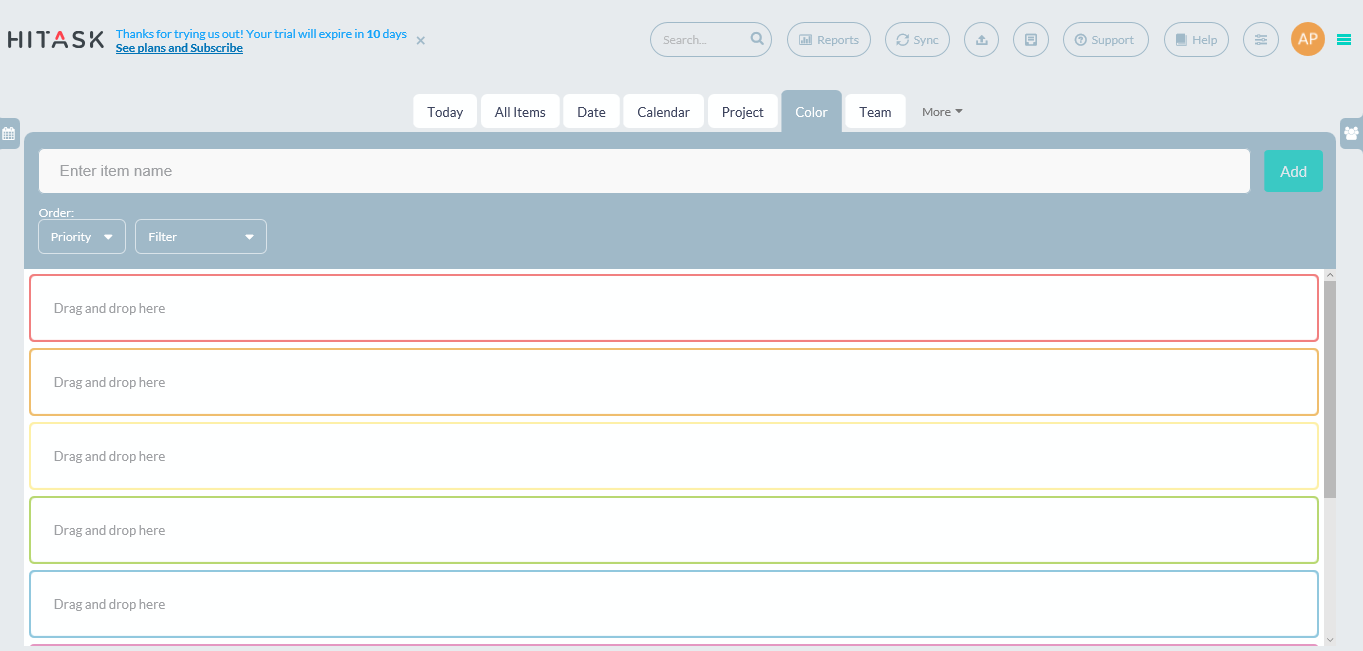The width and height of the screenshot is (1363, 651).
Task: Dismiss the trial expiry notice
Action: (421, 41)
